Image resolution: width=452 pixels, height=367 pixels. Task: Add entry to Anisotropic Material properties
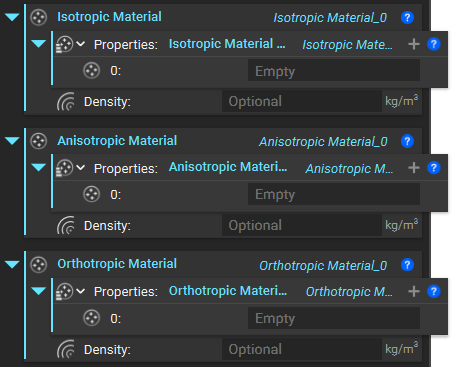point(414,168)
